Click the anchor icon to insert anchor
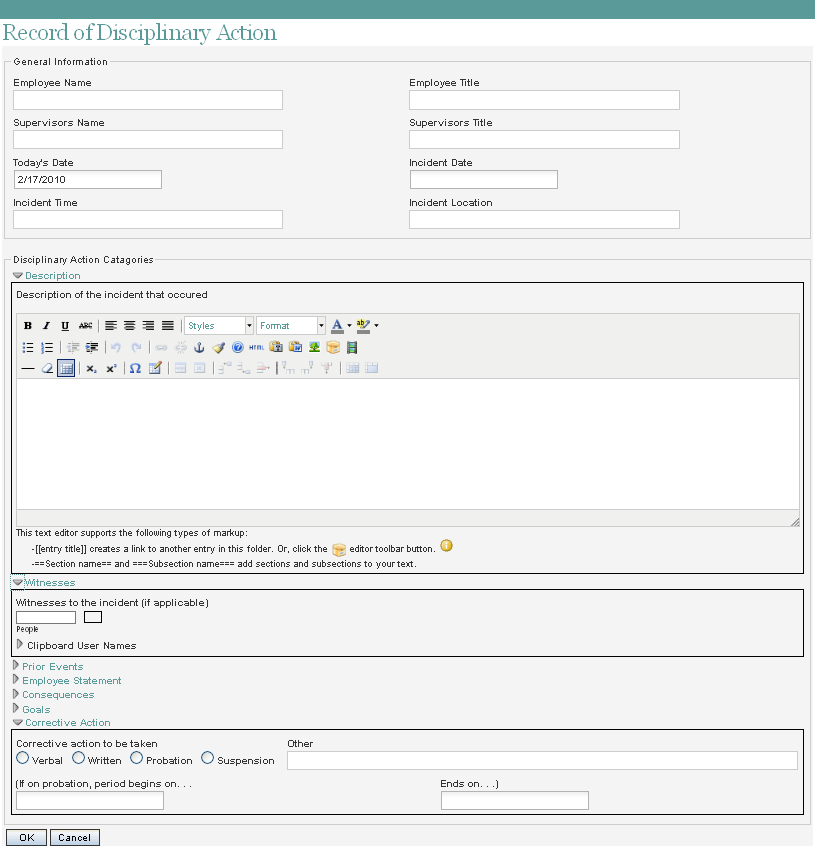Image resolution: width=815 pixels, height=850 pixels. pos(200,347)
